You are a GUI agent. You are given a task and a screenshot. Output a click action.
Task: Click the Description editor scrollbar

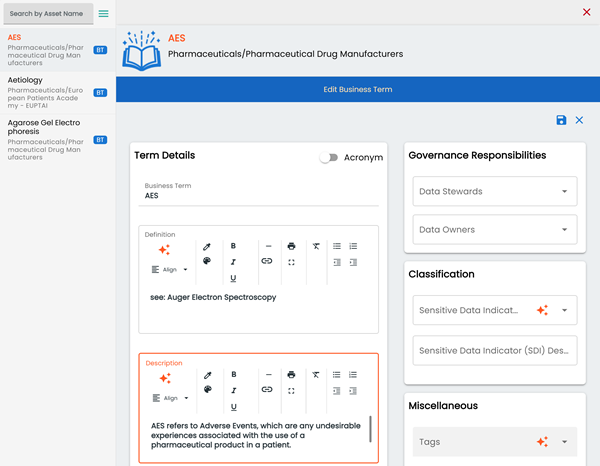(370, 429)
